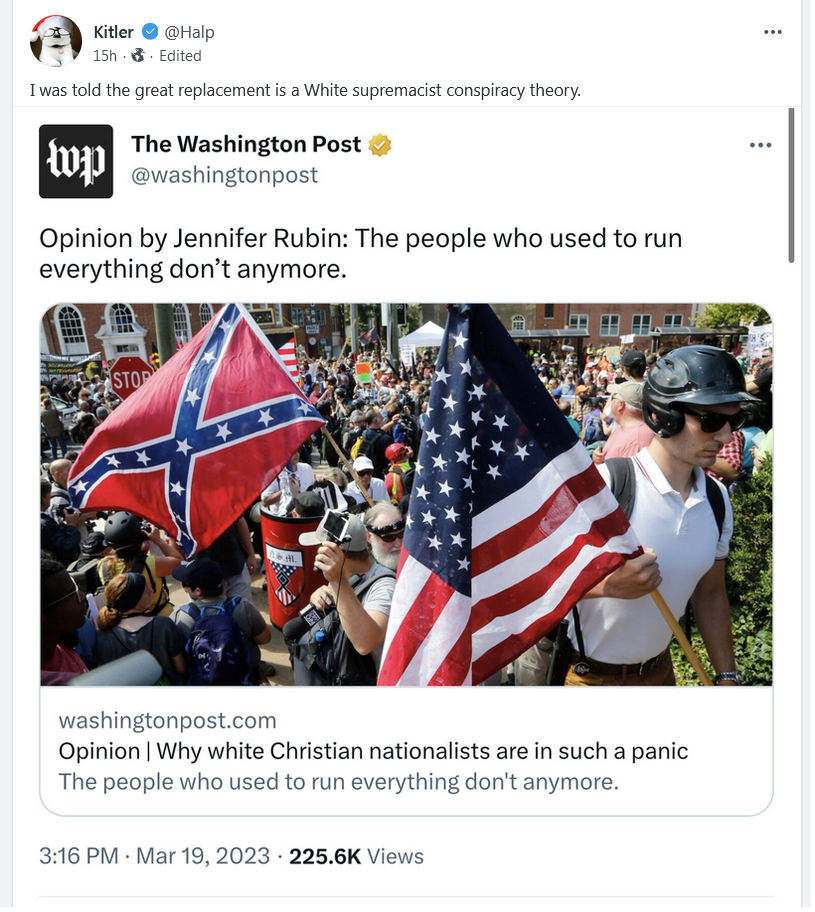Screen dimensions: 815x912
Task: Open the embedded tweet's three-dot menu
Action: click(x=760, y=145)
